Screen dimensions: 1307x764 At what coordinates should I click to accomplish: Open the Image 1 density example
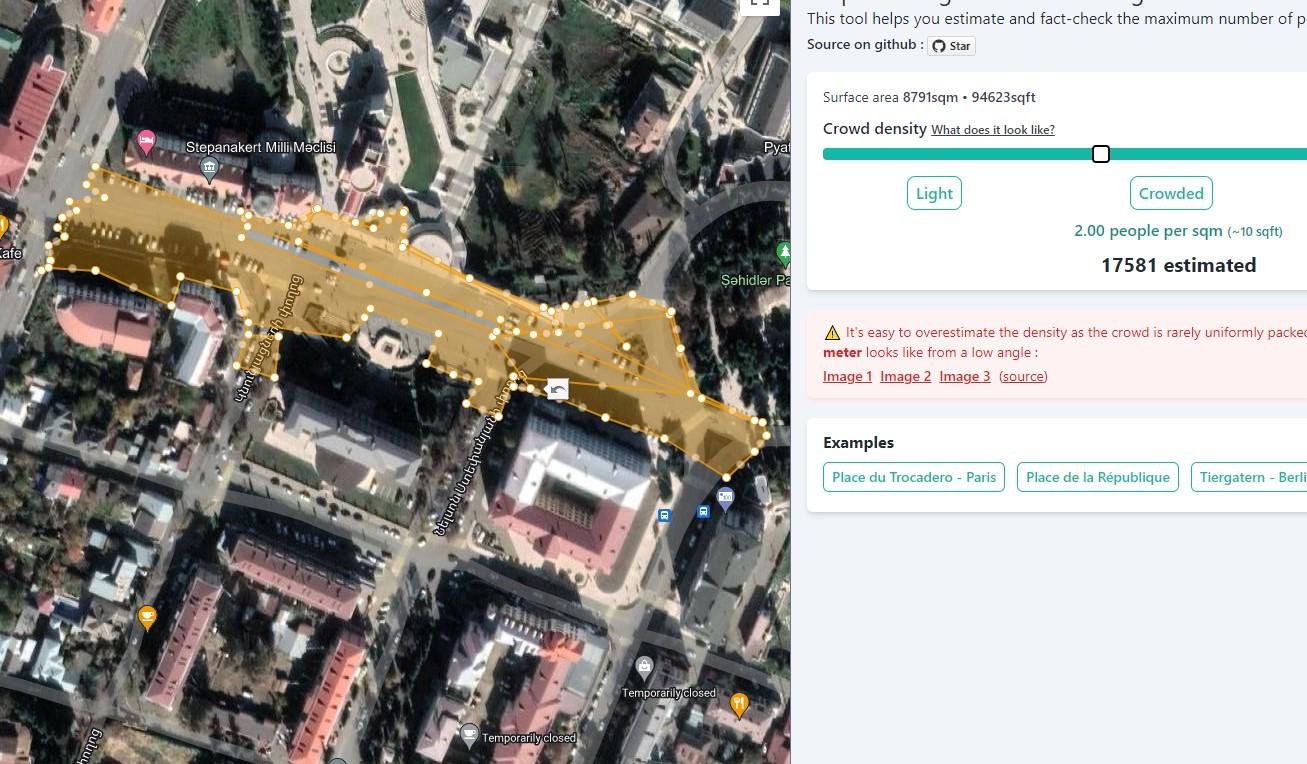click(x=847, y=376)
